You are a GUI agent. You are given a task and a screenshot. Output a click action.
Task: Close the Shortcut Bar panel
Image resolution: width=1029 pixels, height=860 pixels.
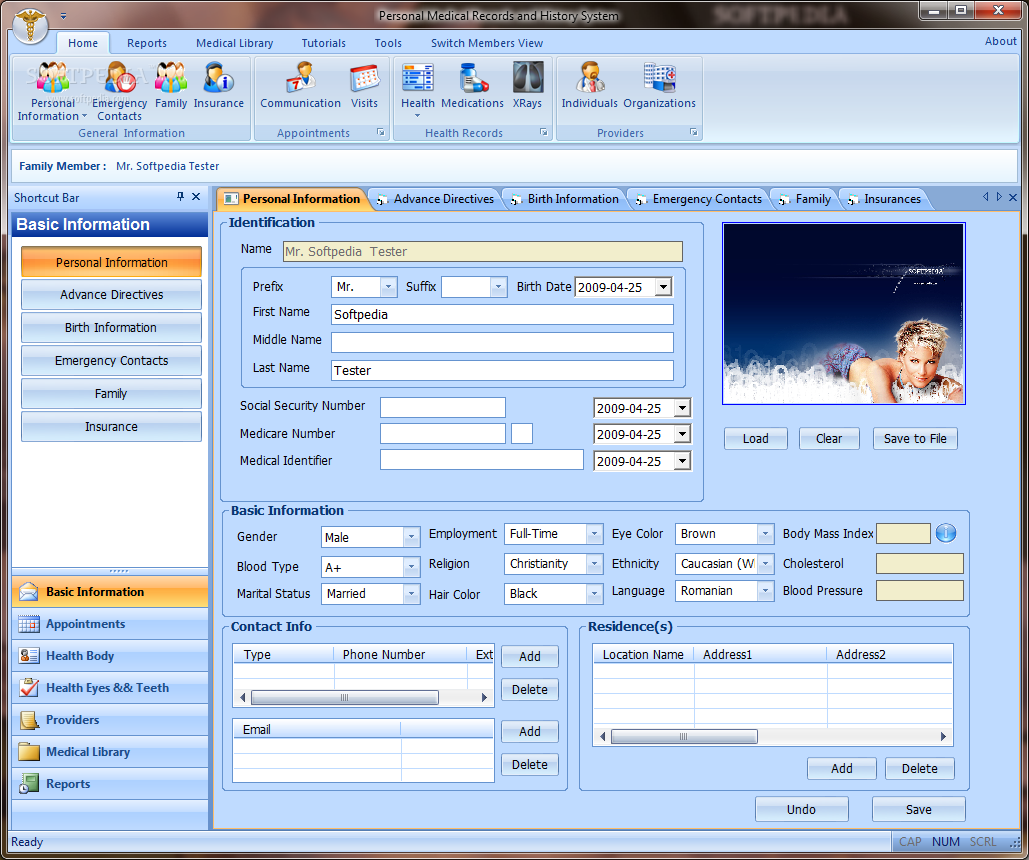pos(196,196)
